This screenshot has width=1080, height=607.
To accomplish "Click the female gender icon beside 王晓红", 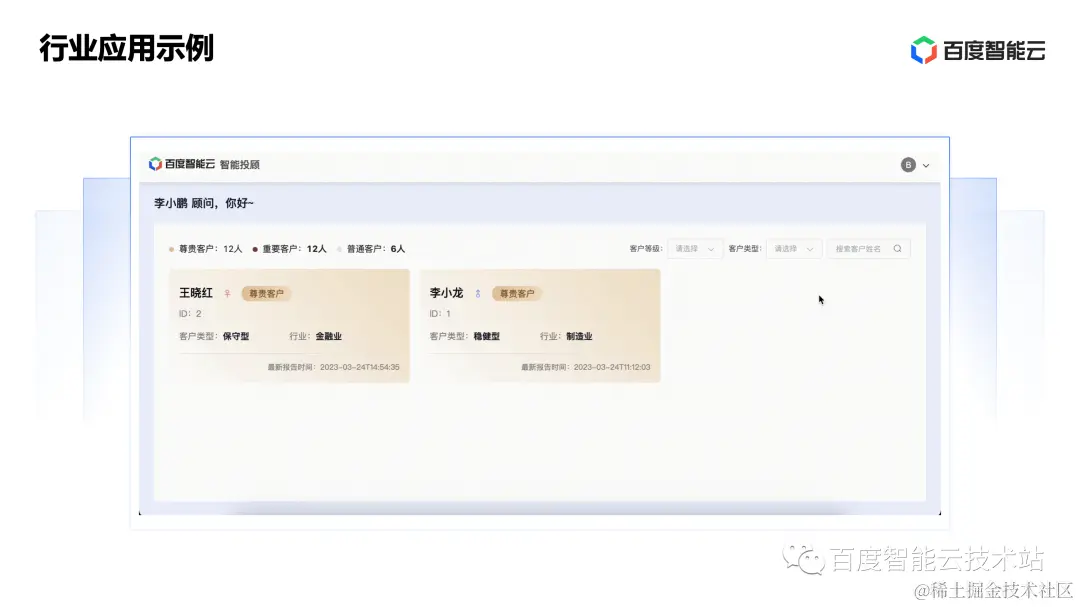I will [227, 294].
